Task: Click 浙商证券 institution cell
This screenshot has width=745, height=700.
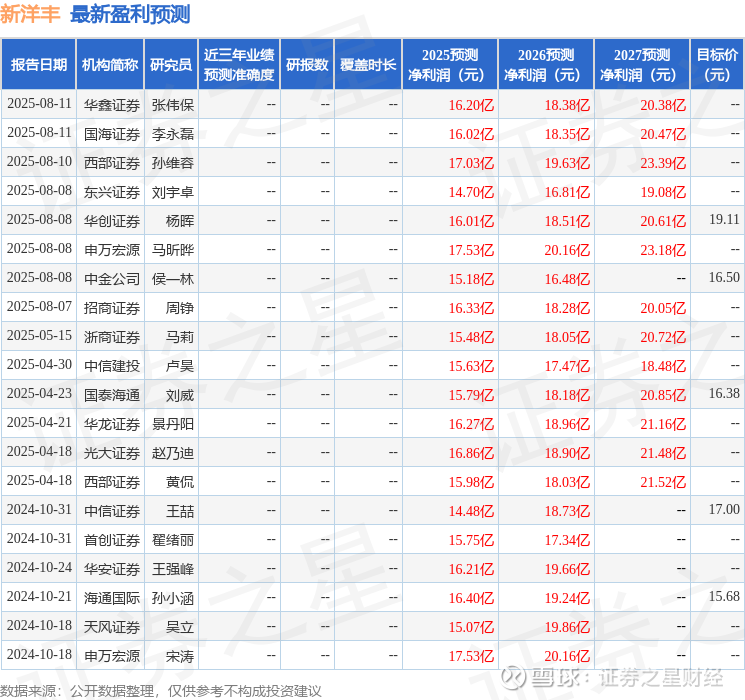Action: (x=112, y=337)
